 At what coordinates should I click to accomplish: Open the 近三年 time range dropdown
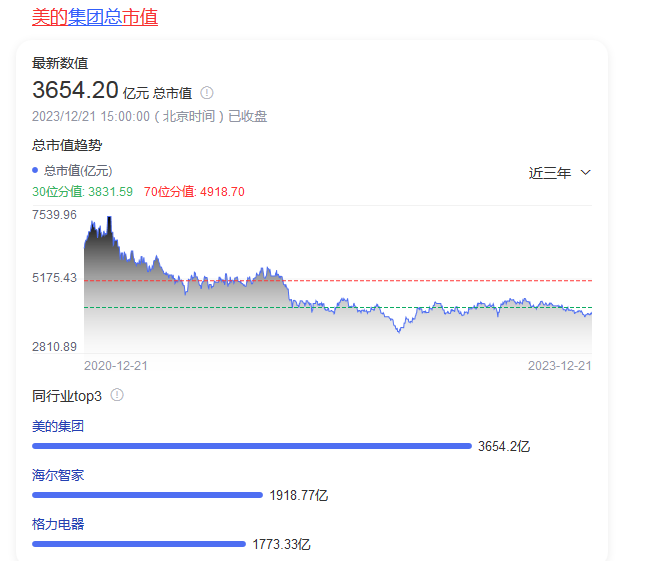[560, 173]
